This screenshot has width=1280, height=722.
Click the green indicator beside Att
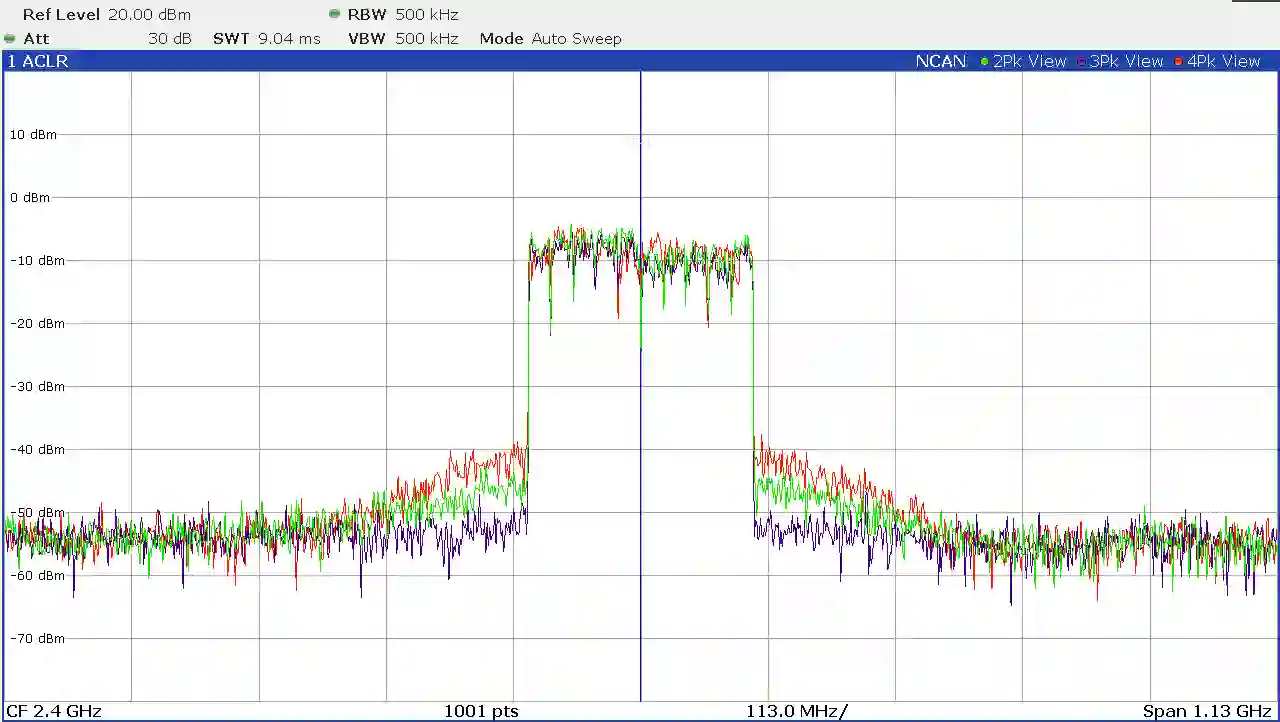[x=10, y=39]
